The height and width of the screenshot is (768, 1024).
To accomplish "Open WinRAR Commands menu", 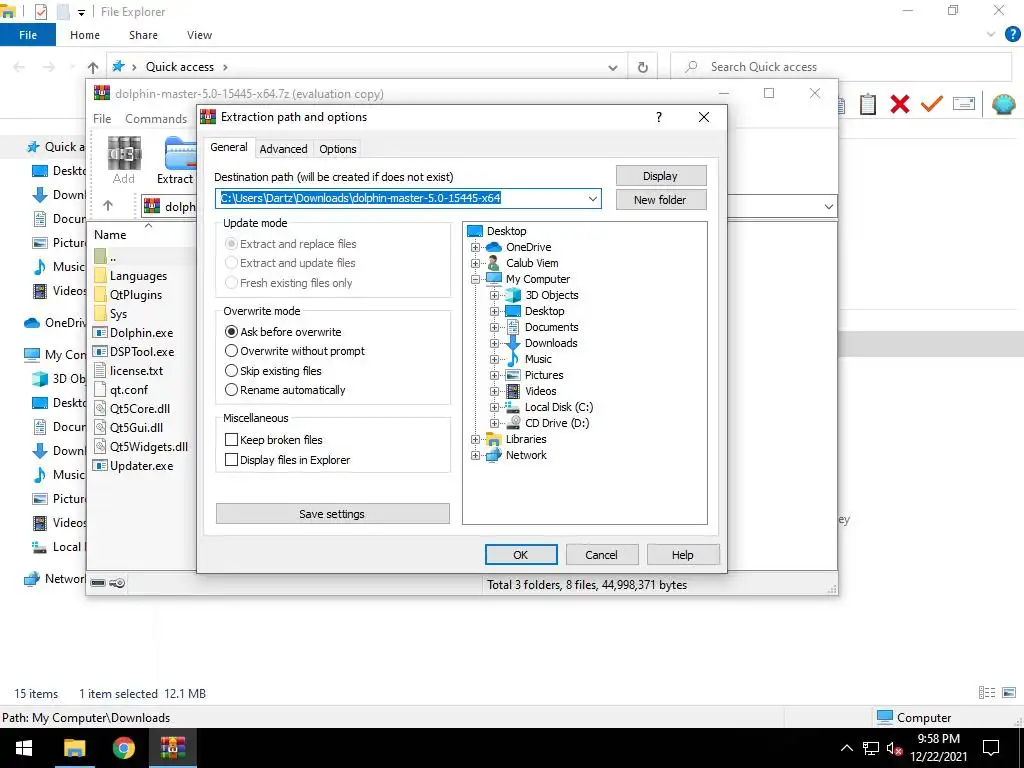I will coord(156,118).
